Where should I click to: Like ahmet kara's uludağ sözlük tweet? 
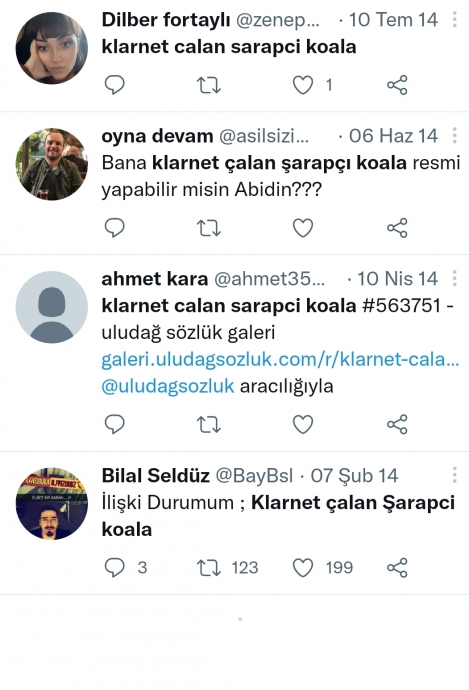[x=303, y=425]
